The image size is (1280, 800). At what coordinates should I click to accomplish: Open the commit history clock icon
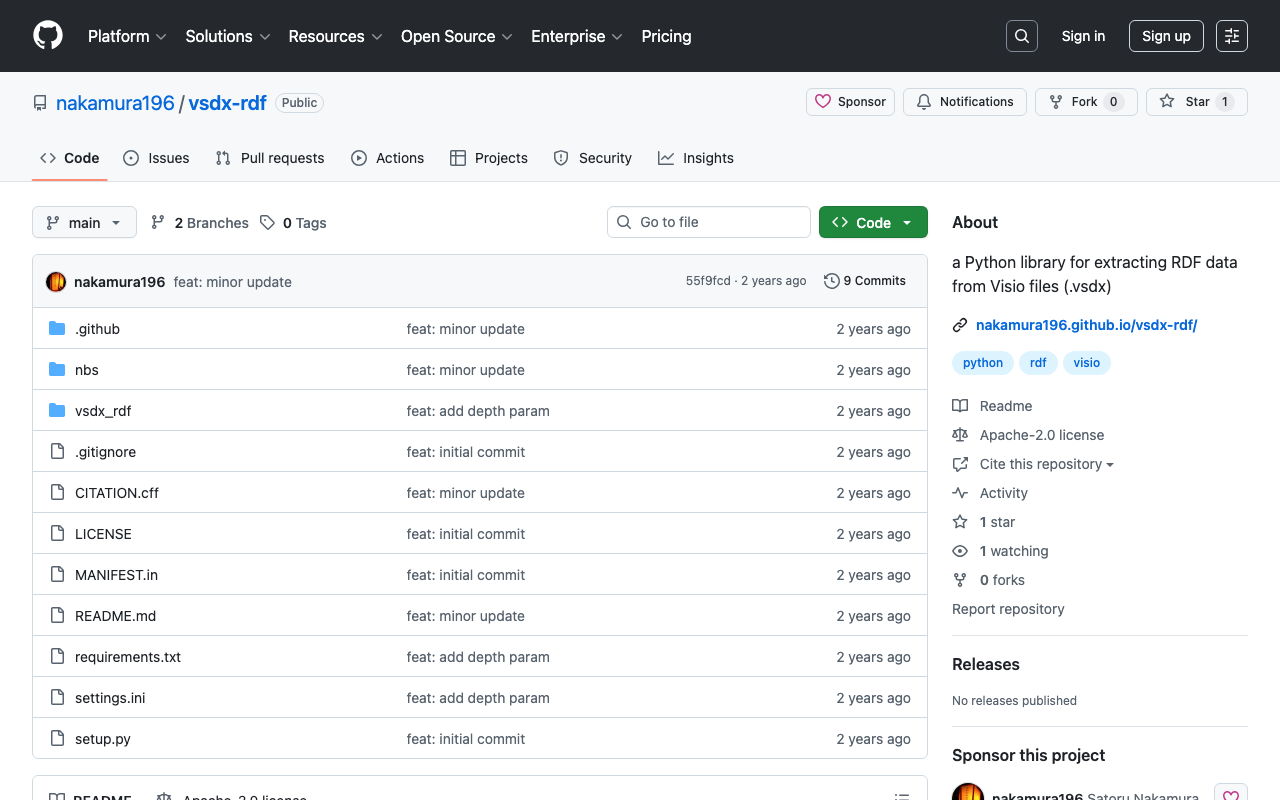831,281
